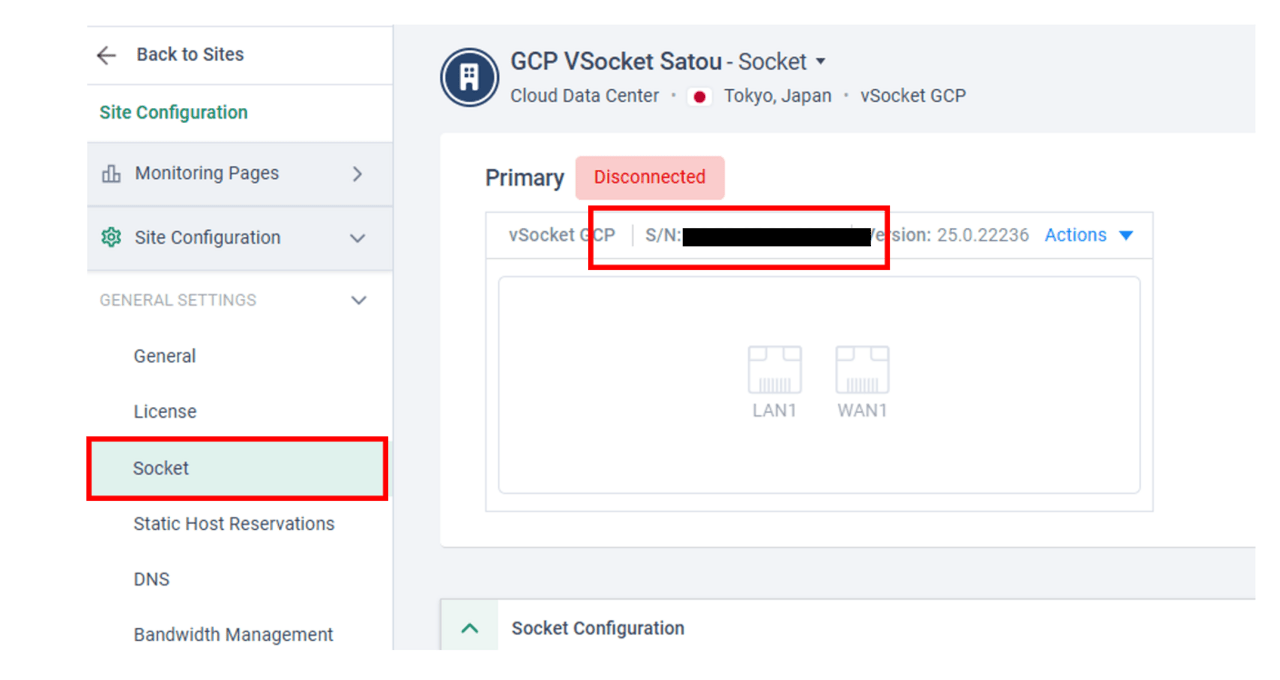Image resolution: width=1280 pixels, height=680 pixels.
Task: Click the LAN1 port icon
Action: [x=774, y=370]
